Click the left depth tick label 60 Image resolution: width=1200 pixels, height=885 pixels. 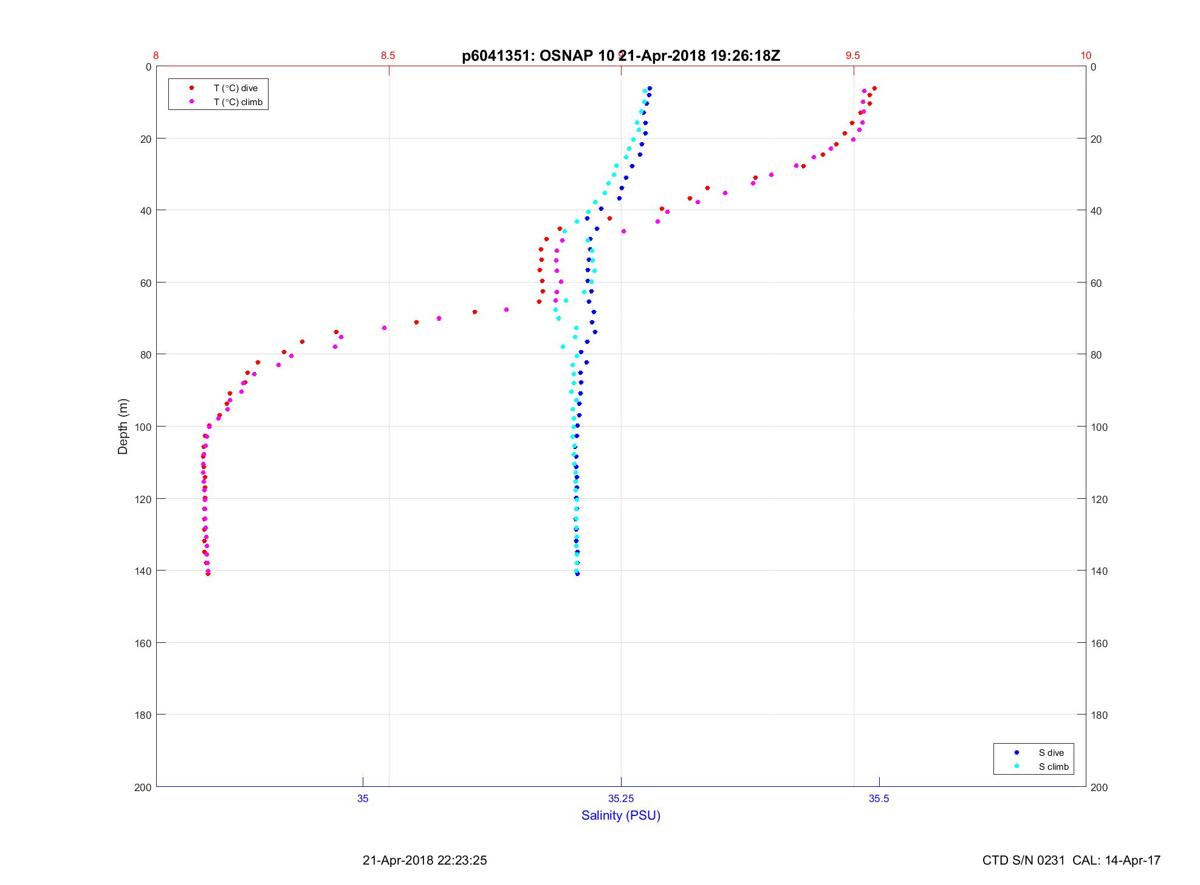click(145, 283)
